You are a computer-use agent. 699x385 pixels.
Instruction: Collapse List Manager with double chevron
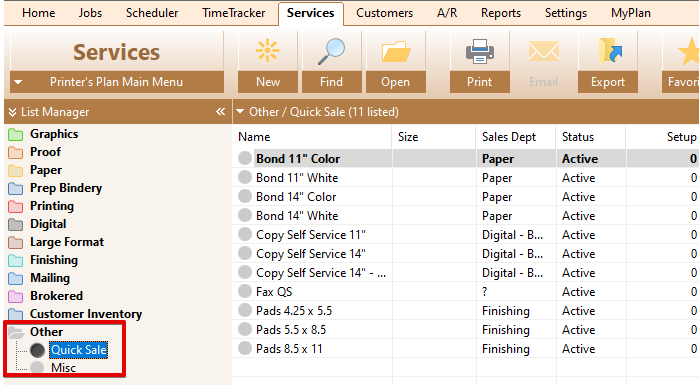click(x=220, y=111)
